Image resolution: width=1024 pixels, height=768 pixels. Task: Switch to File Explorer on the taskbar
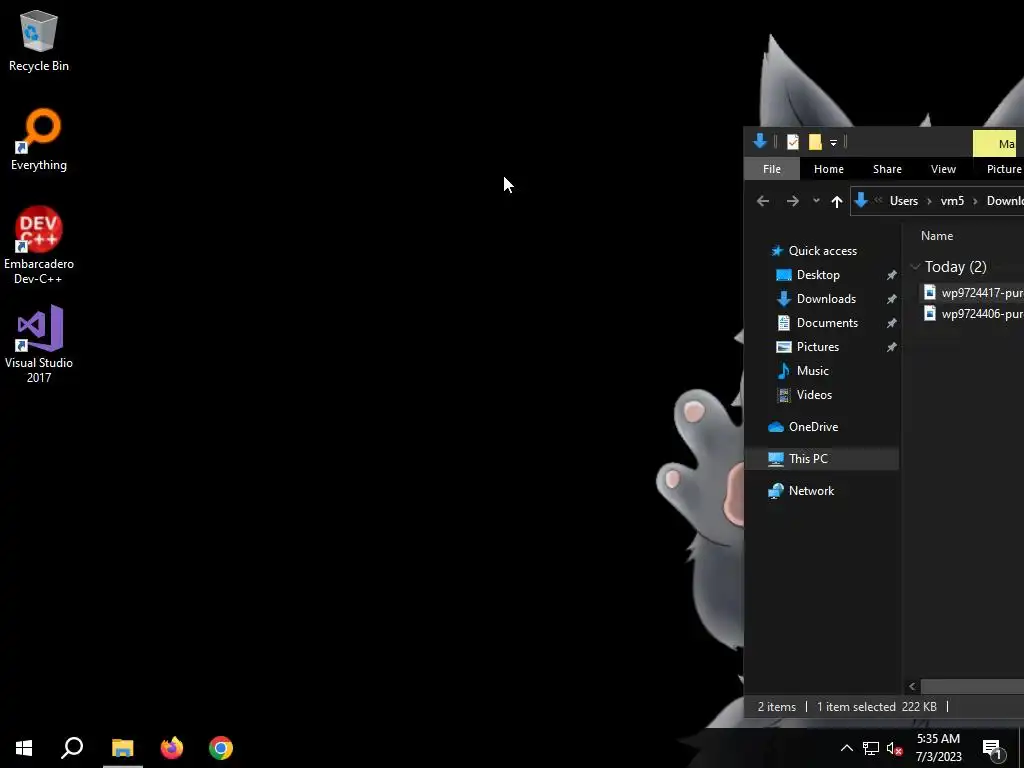coord(123,748)
